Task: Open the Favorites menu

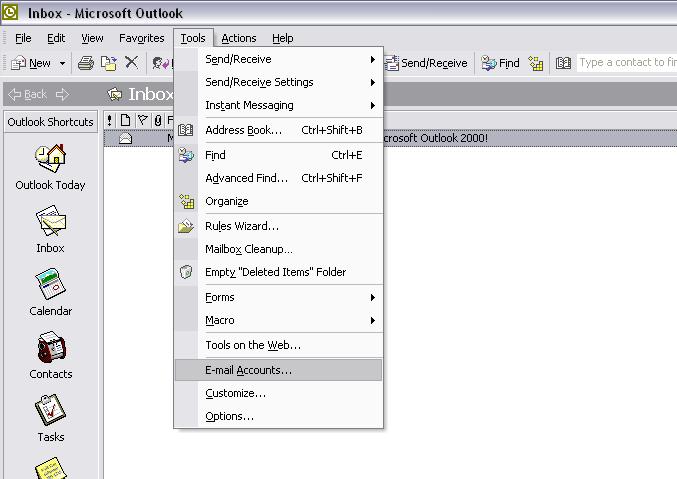Action: [x=142, y=38]
